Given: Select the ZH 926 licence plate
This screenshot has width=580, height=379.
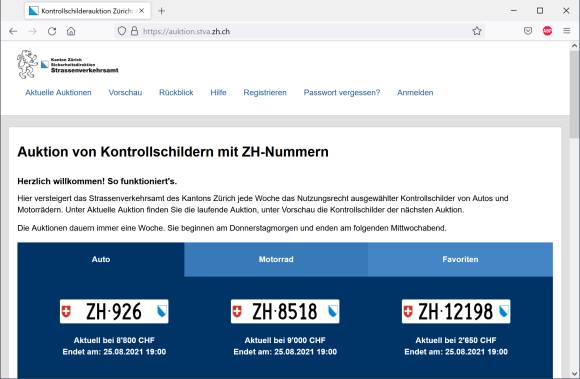Looking at the screenshot, I should (x=114, y=311).
